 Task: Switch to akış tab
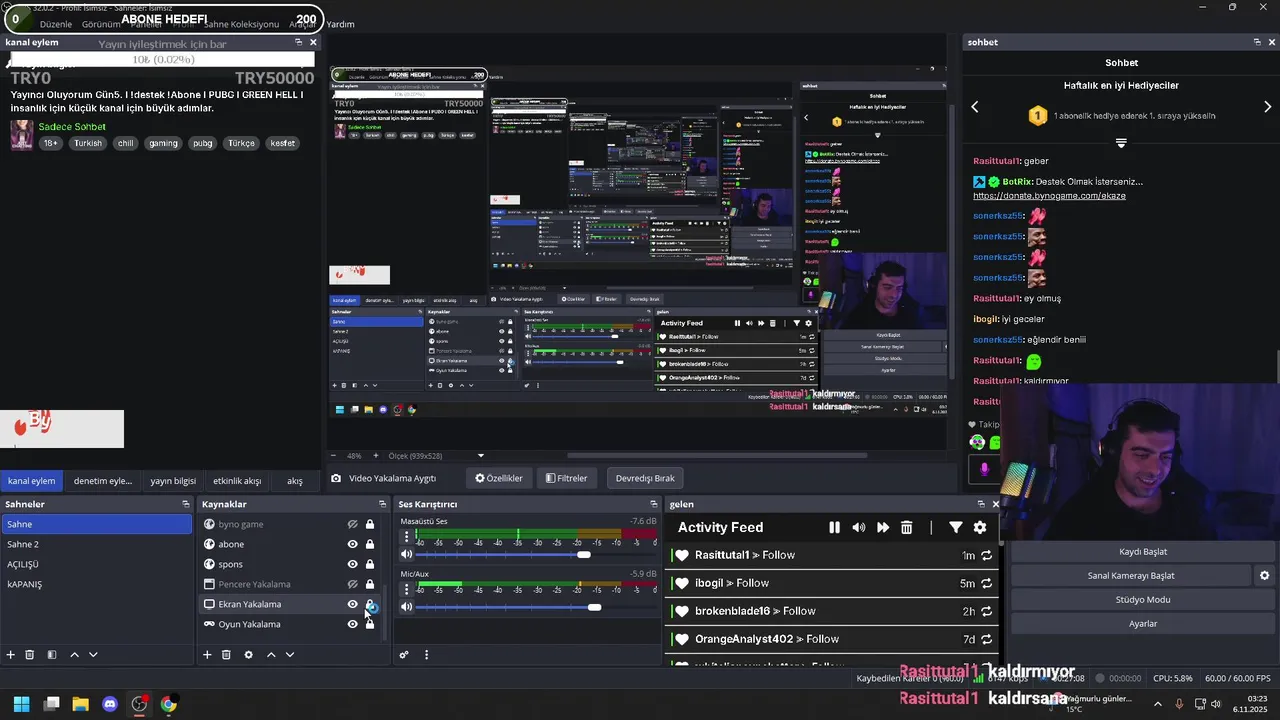[295, 481]
